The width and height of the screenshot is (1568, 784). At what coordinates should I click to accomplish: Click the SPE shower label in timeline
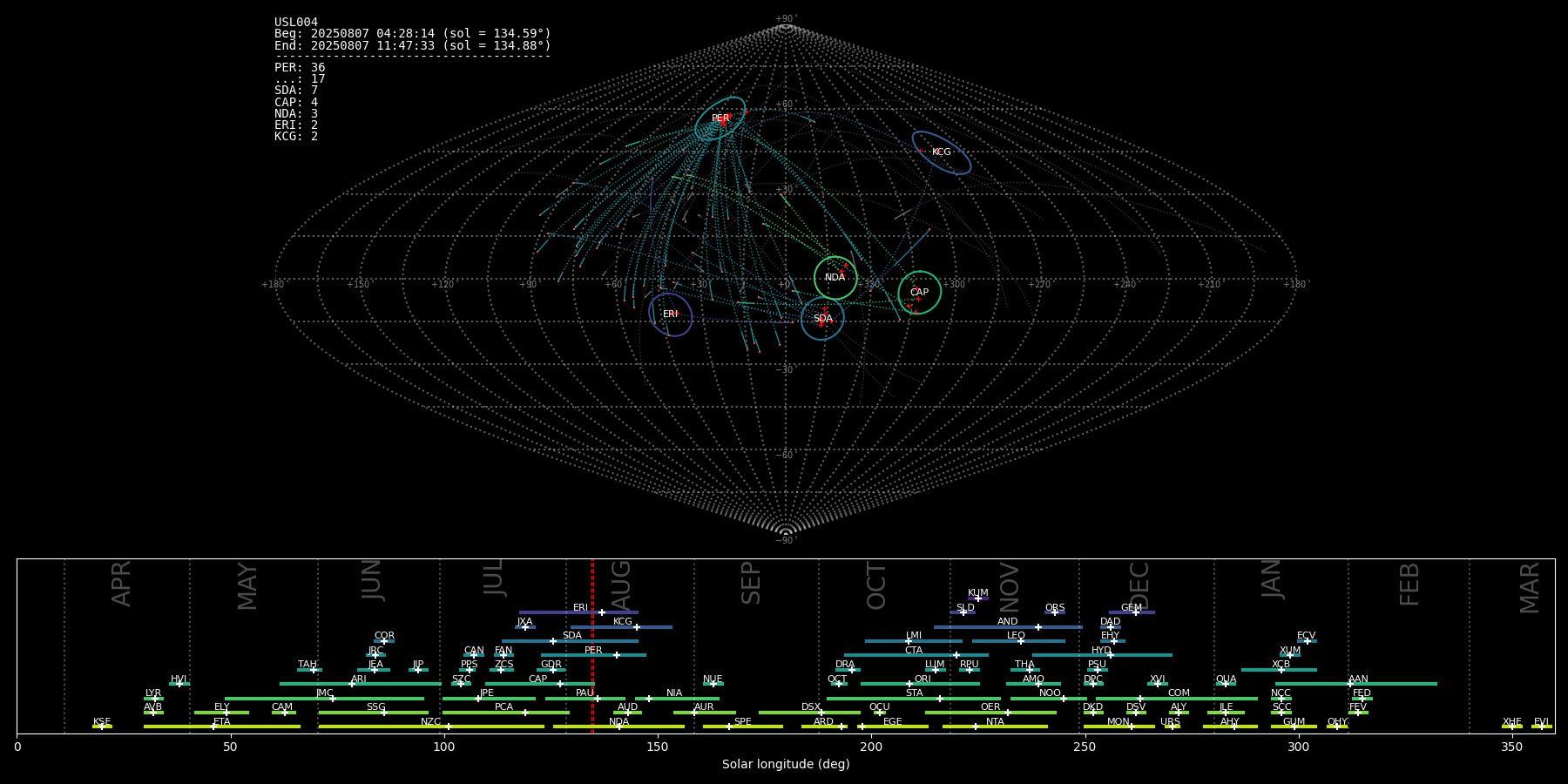(742, 722)
